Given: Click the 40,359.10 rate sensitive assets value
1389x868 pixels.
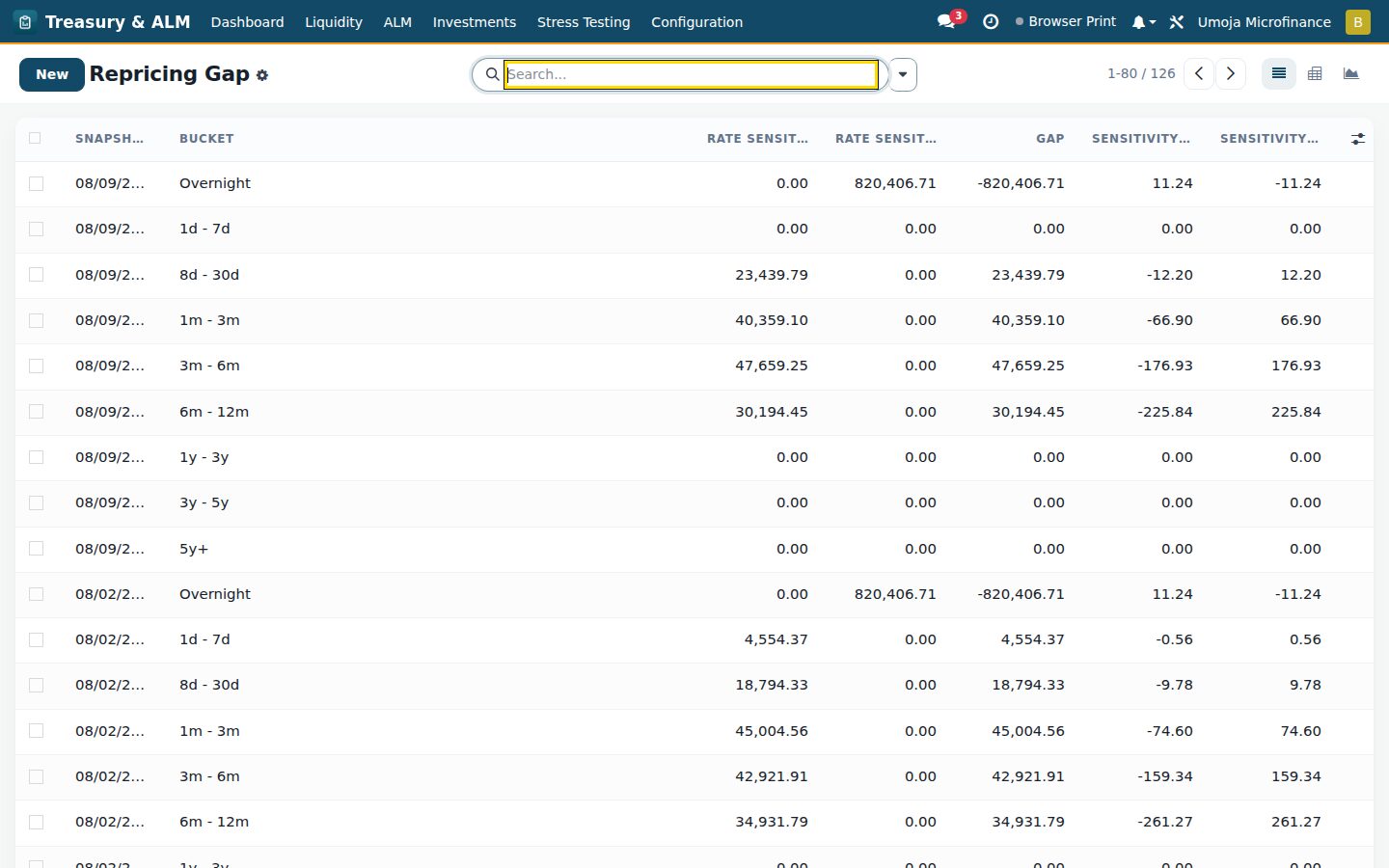Looking at the screenshot, I should pyautogui.click(x=772, y=320).
